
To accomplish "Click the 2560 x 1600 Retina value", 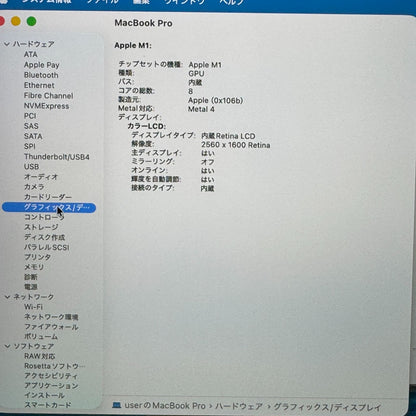I will tap(236, 145).
